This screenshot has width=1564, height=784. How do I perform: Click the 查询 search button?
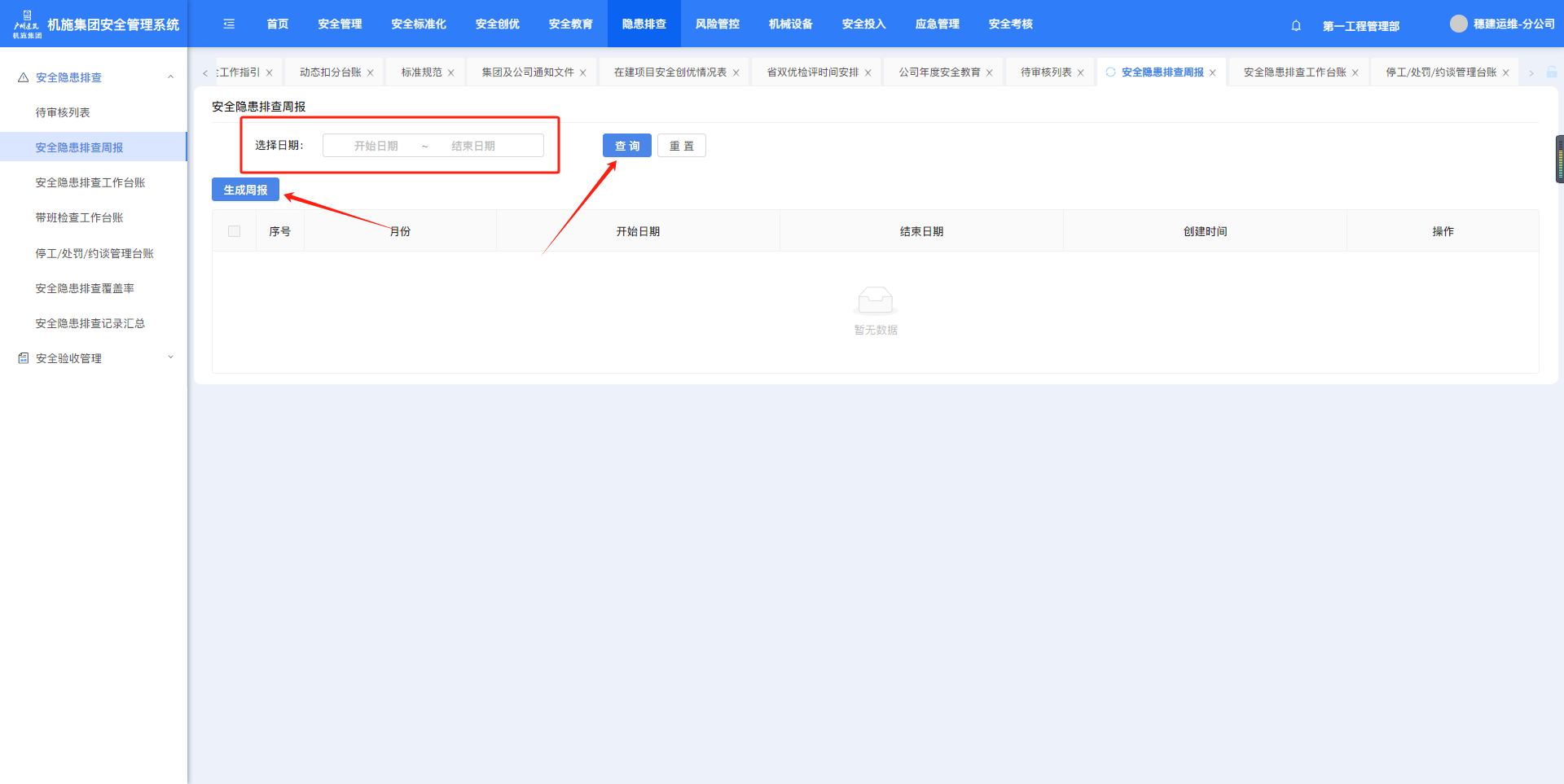click(x=626, y=146)
